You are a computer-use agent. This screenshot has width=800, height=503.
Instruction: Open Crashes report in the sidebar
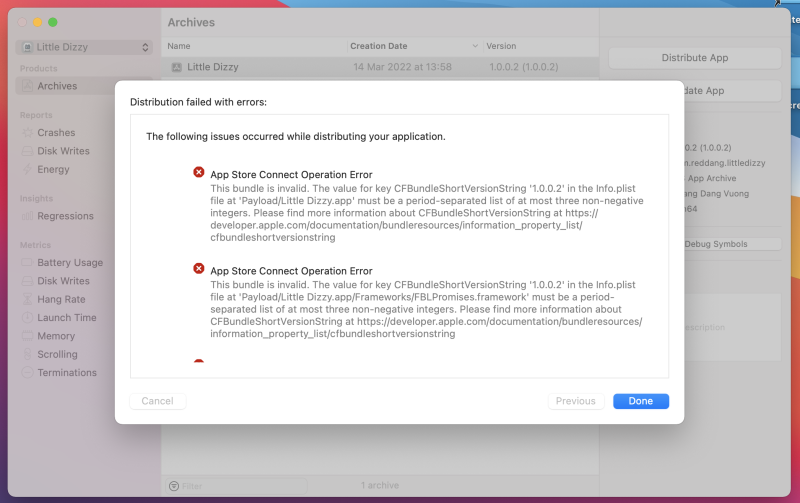click(56, 133)
